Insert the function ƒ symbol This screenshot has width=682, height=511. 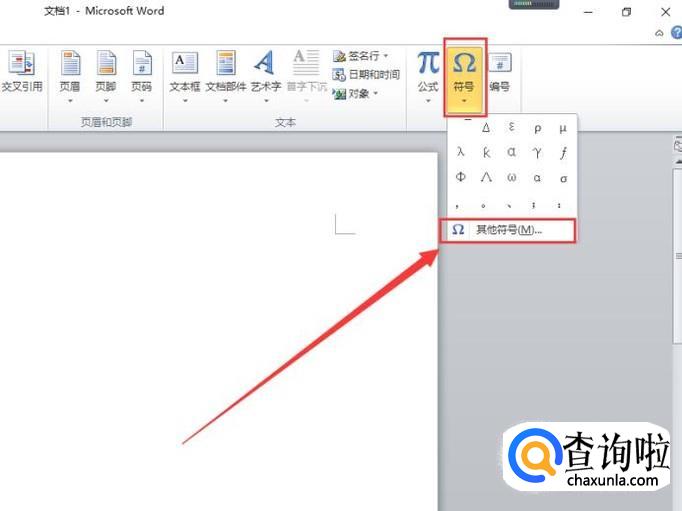coord(563,153)
